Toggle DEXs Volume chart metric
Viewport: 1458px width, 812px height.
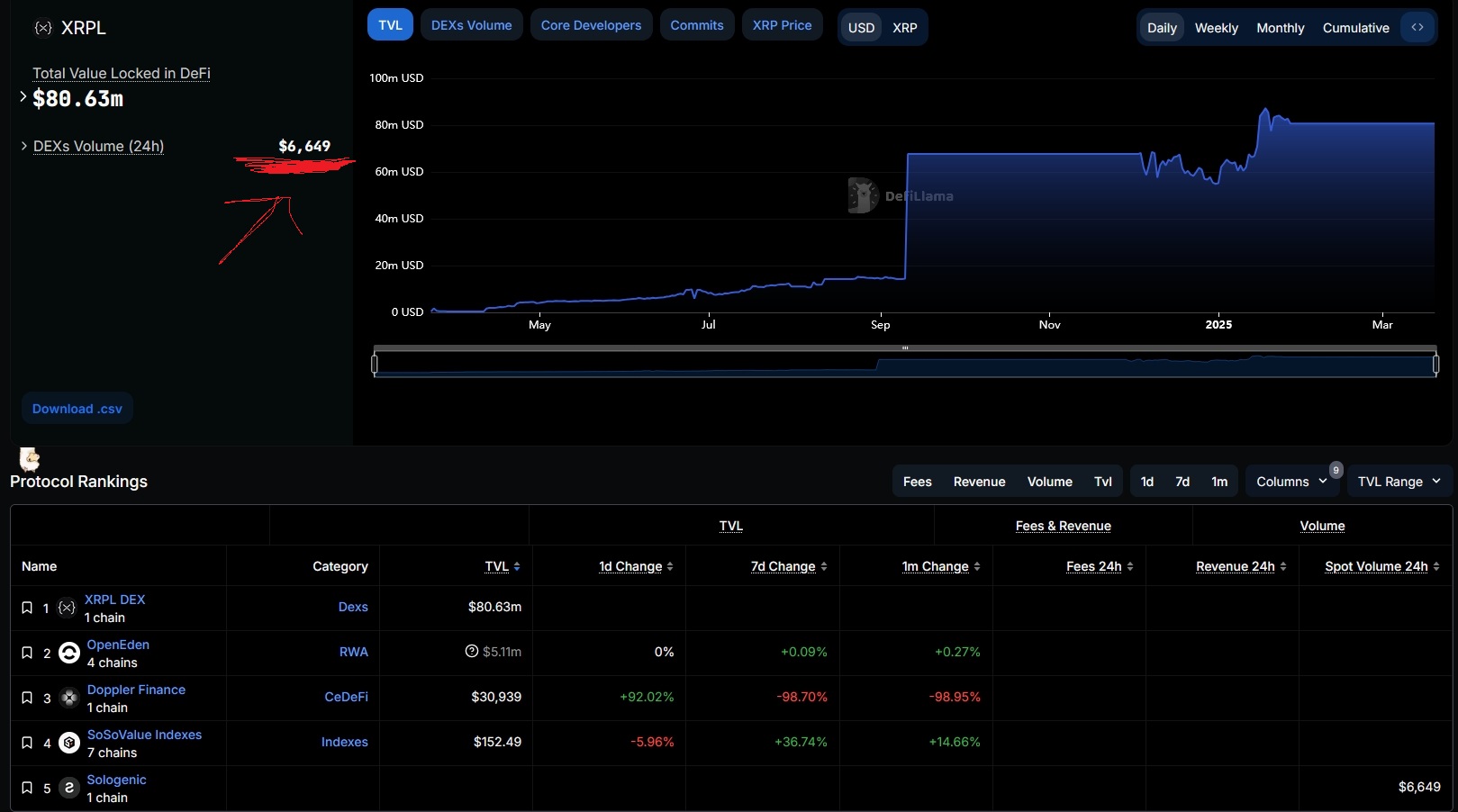tap(471, 25)
